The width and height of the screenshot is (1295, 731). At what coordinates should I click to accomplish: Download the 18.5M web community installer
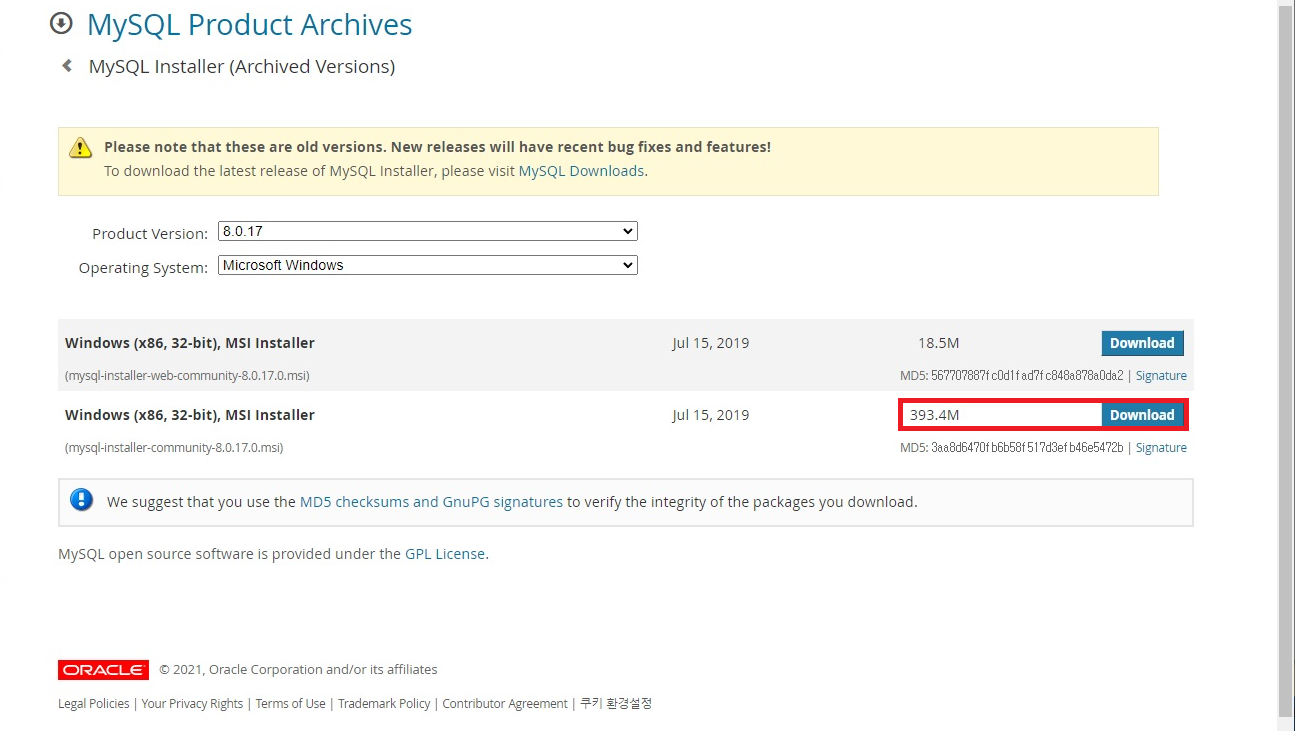[1142, 343]
